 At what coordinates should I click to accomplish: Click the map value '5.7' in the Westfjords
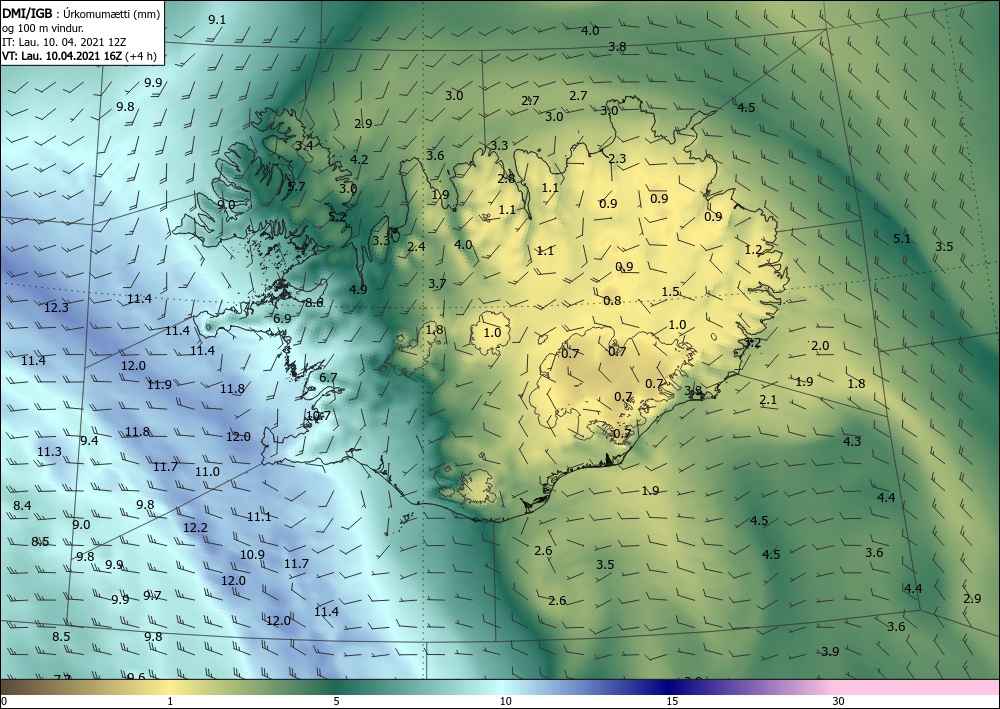point(297,187)
